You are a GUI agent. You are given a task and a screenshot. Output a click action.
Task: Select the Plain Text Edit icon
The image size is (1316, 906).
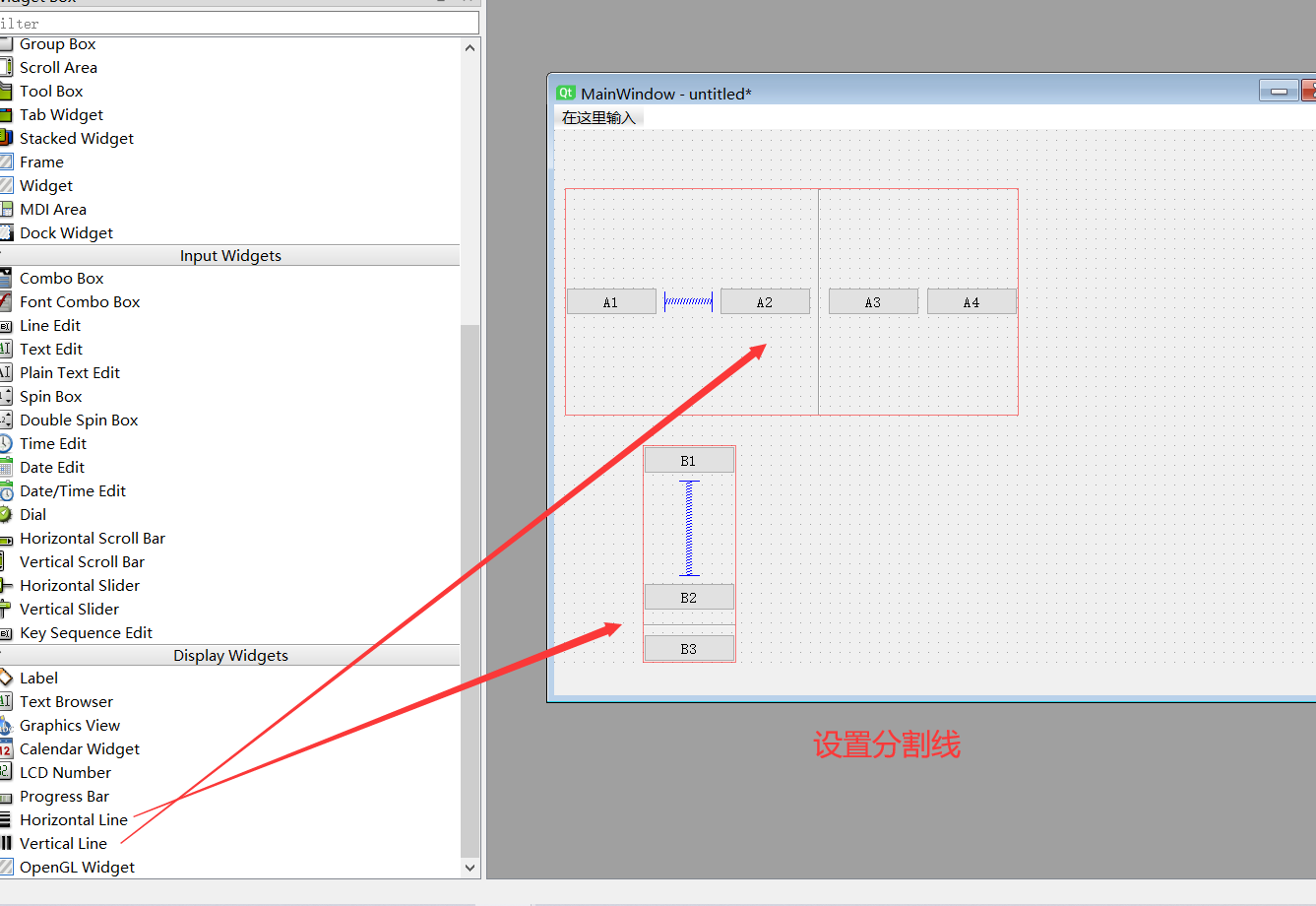point(6,372)
